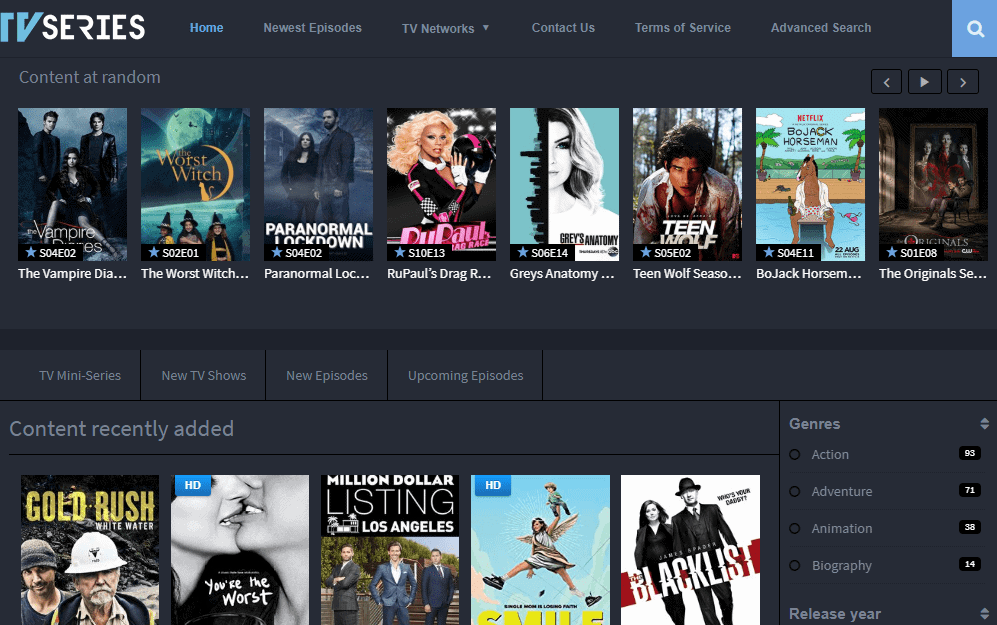Play the random content carousel
The width and height of the screenshot is (997, 625).
click(x=925, y=82)
